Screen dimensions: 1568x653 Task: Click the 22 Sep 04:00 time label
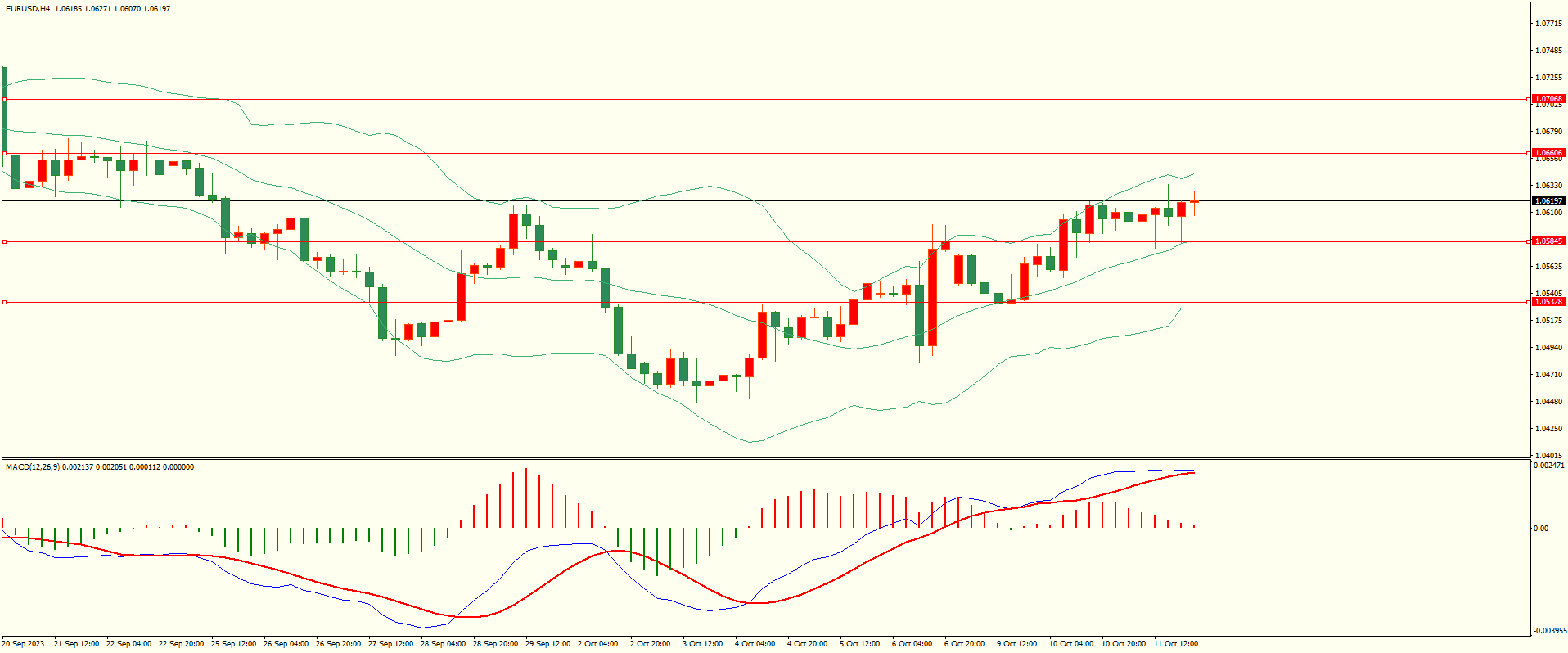click(128, 644)
